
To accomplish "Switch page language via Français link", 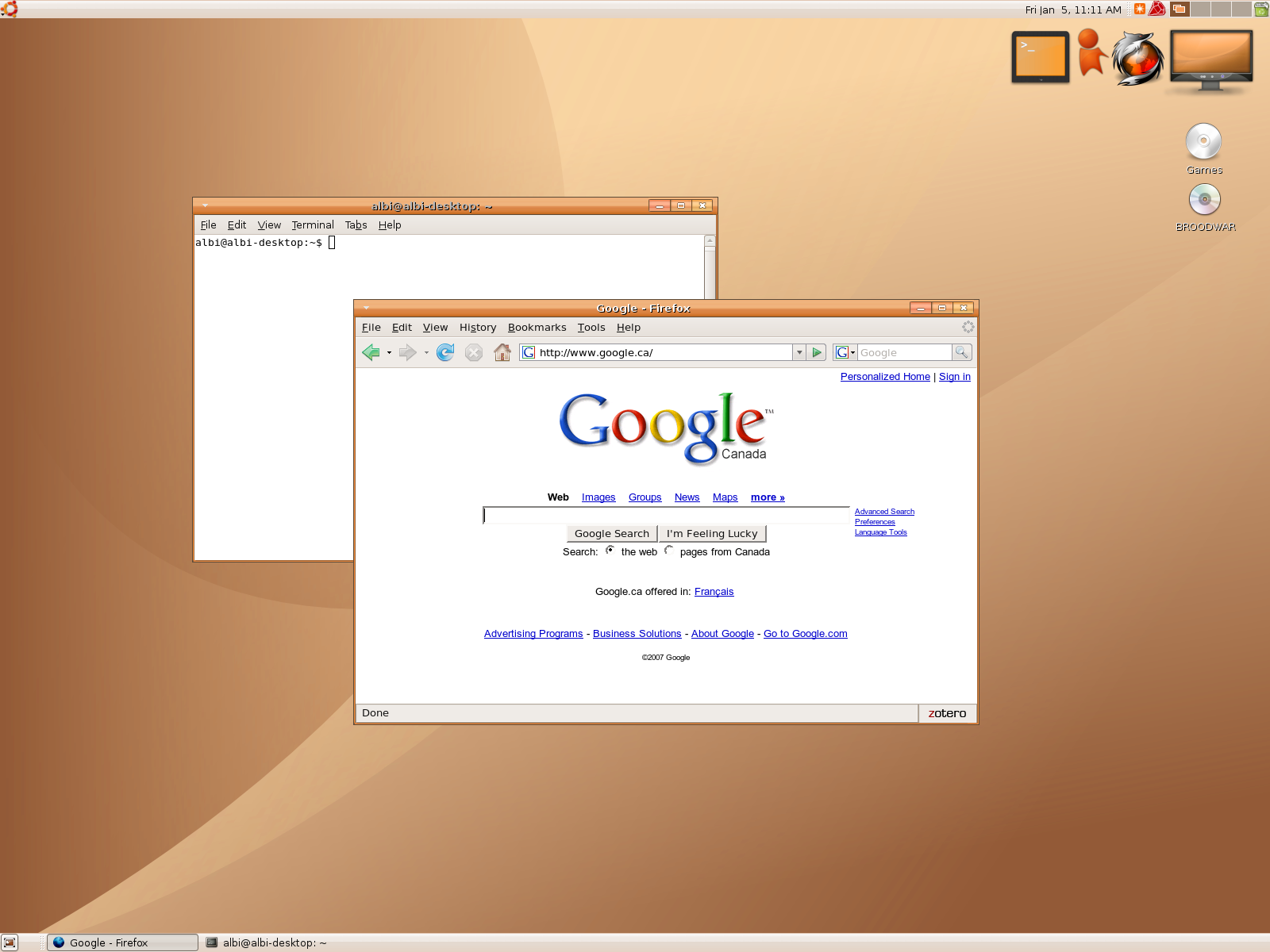I will [x=714, y=592].
